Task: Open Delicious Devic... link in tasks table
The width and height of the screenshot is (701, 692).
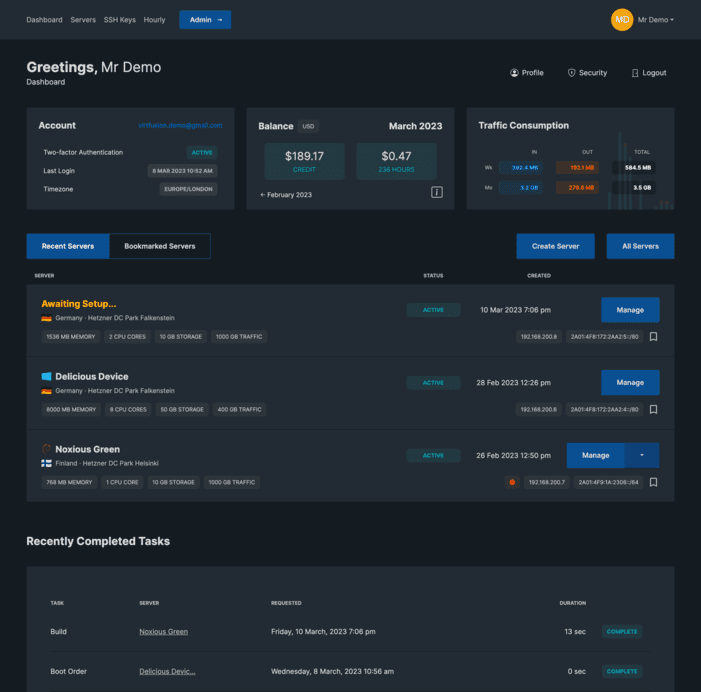Action: [x=167, y=671]
